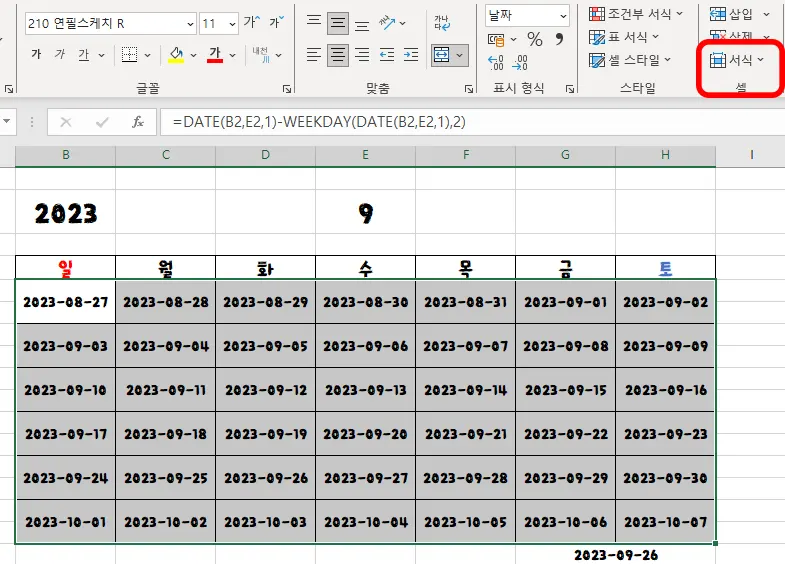Select the 토 Saturday header cell
Screen dimensions: 785x564
point(665,268)
